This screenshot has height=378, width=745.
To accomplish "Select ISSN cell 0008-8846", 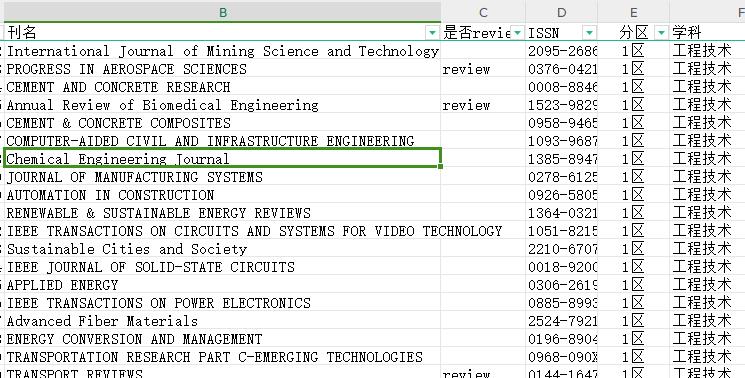I will tap(562, 87).
